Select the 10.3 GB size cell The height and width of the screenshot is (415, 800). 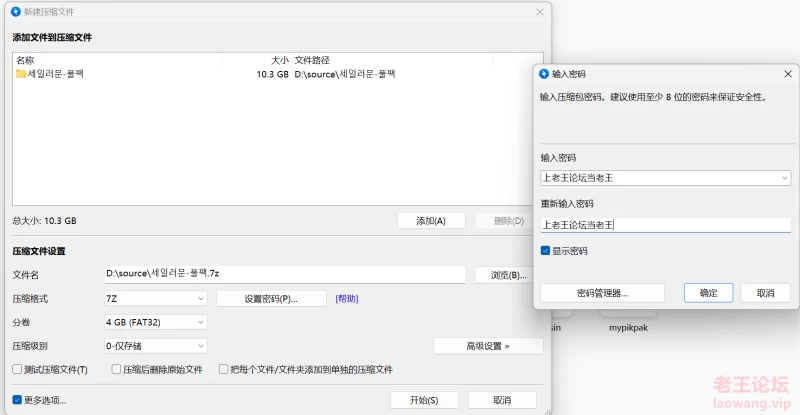[x=272, y=75]
